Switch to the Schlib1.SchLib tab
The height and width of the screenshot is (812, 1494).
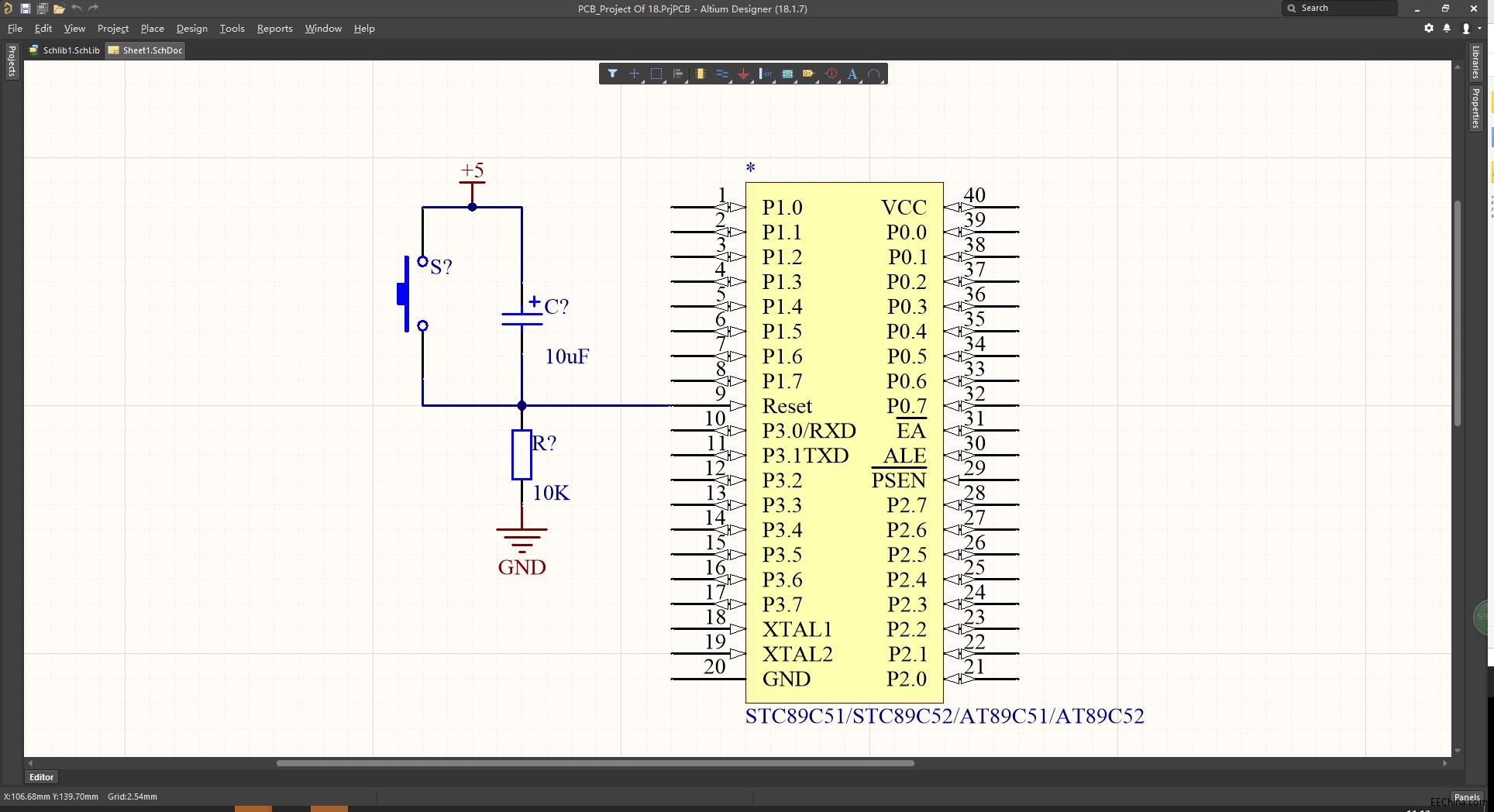tap(65, 50)
